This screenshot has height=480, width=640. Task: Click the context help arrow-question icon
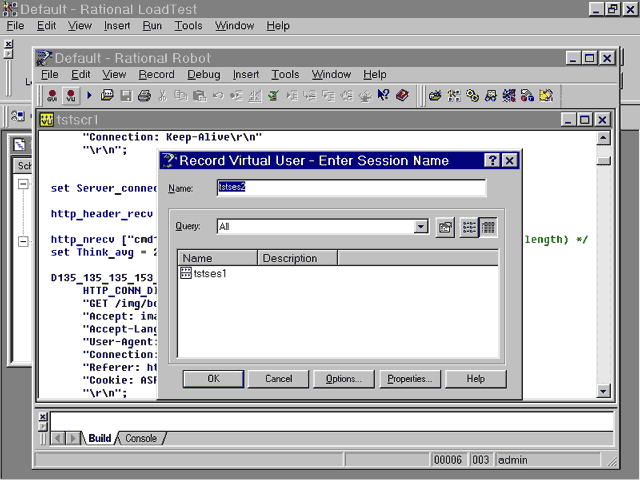click(x=383, y=96)
